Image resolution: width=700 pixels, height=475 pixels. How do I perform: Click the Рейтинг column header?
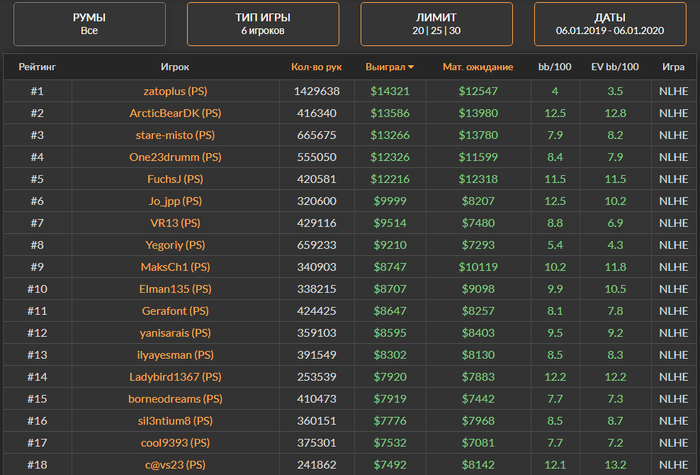tap(37, 67)
